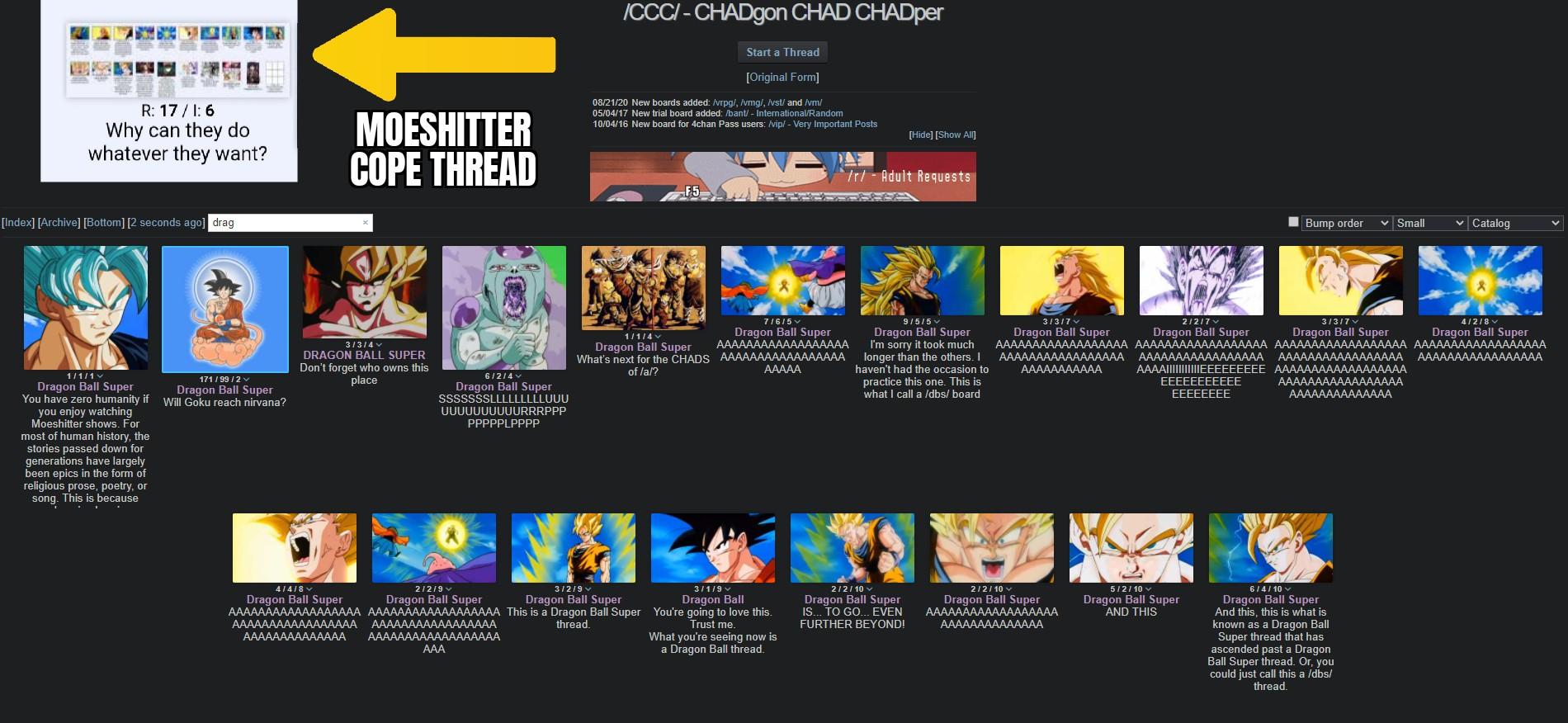
Task: Open the Frieza 'SSSSSSLLLL' thread thumbnail
Action: coord(504,308)
